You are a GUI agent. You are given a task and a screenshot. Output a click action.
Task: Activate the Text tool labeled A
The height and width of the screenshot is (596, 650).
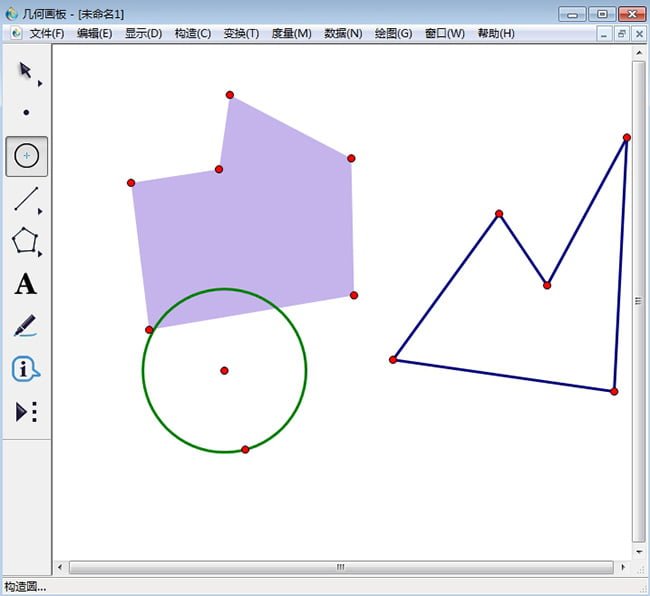26,284
